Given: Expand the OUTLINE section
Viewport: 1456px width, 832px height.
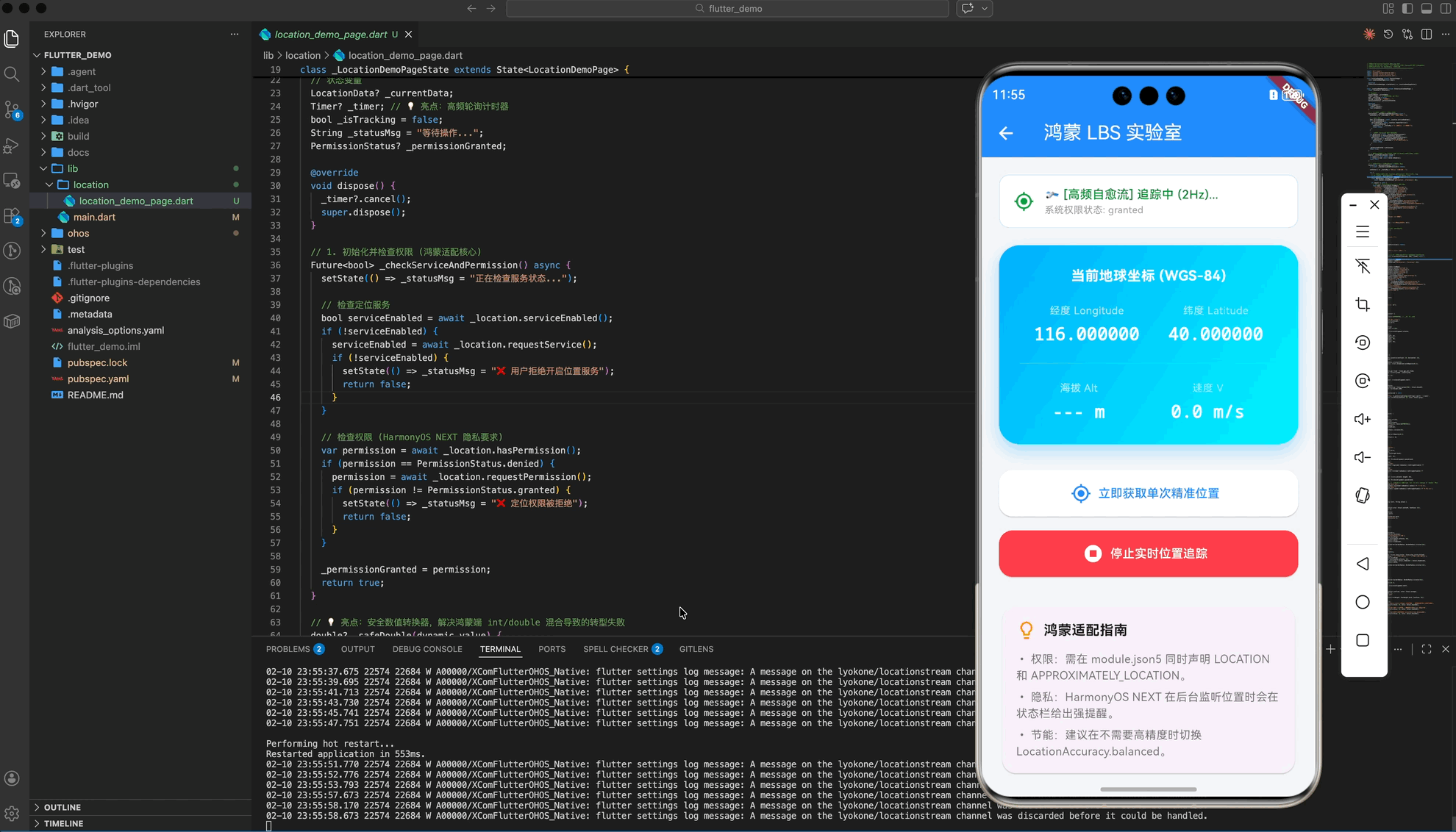Looking at the screenshot, I should coord(140,807).
